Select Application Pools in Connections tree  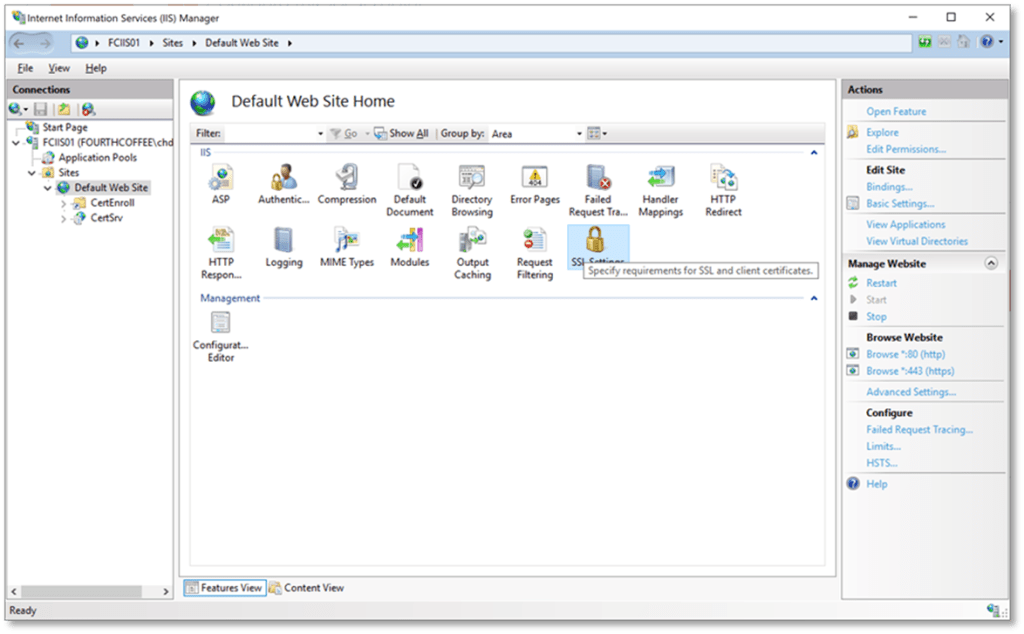click(97, 157)
